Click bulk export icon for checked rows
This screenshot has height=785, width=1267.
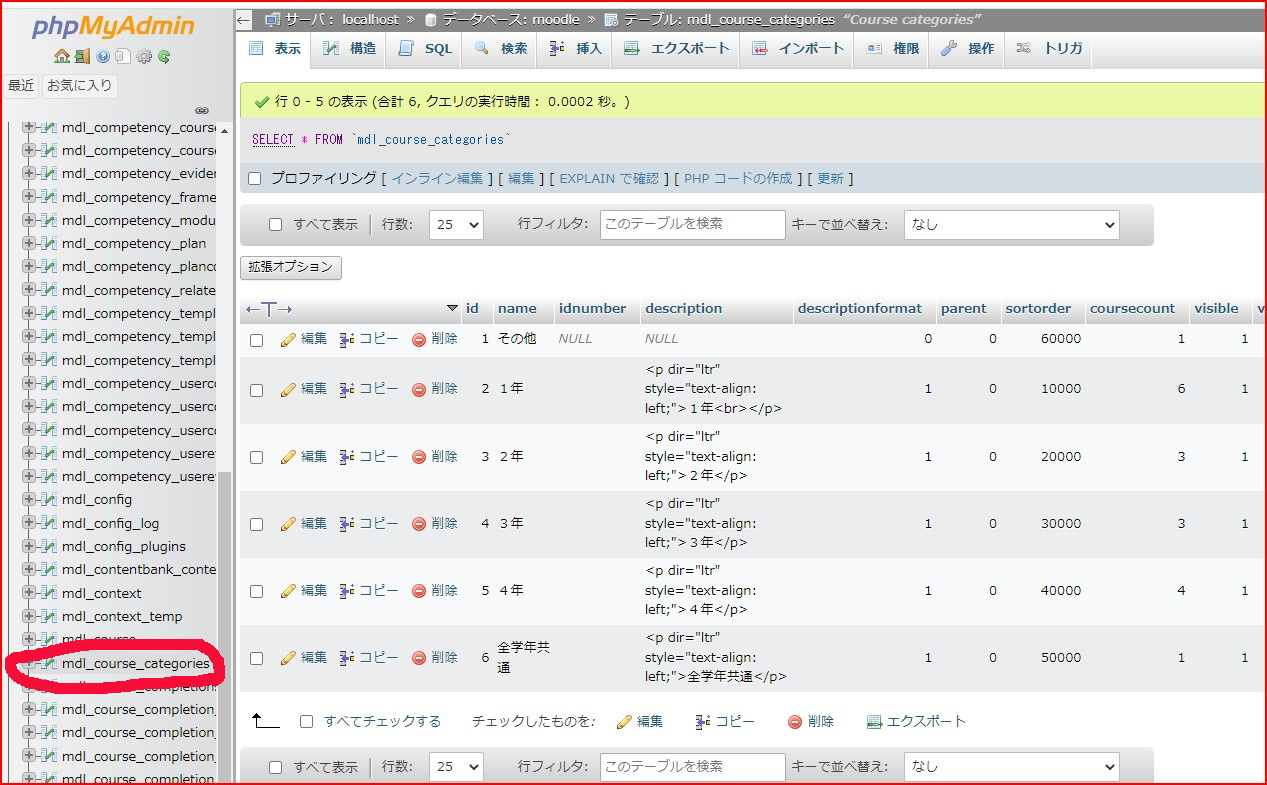(x=874, y=721)
